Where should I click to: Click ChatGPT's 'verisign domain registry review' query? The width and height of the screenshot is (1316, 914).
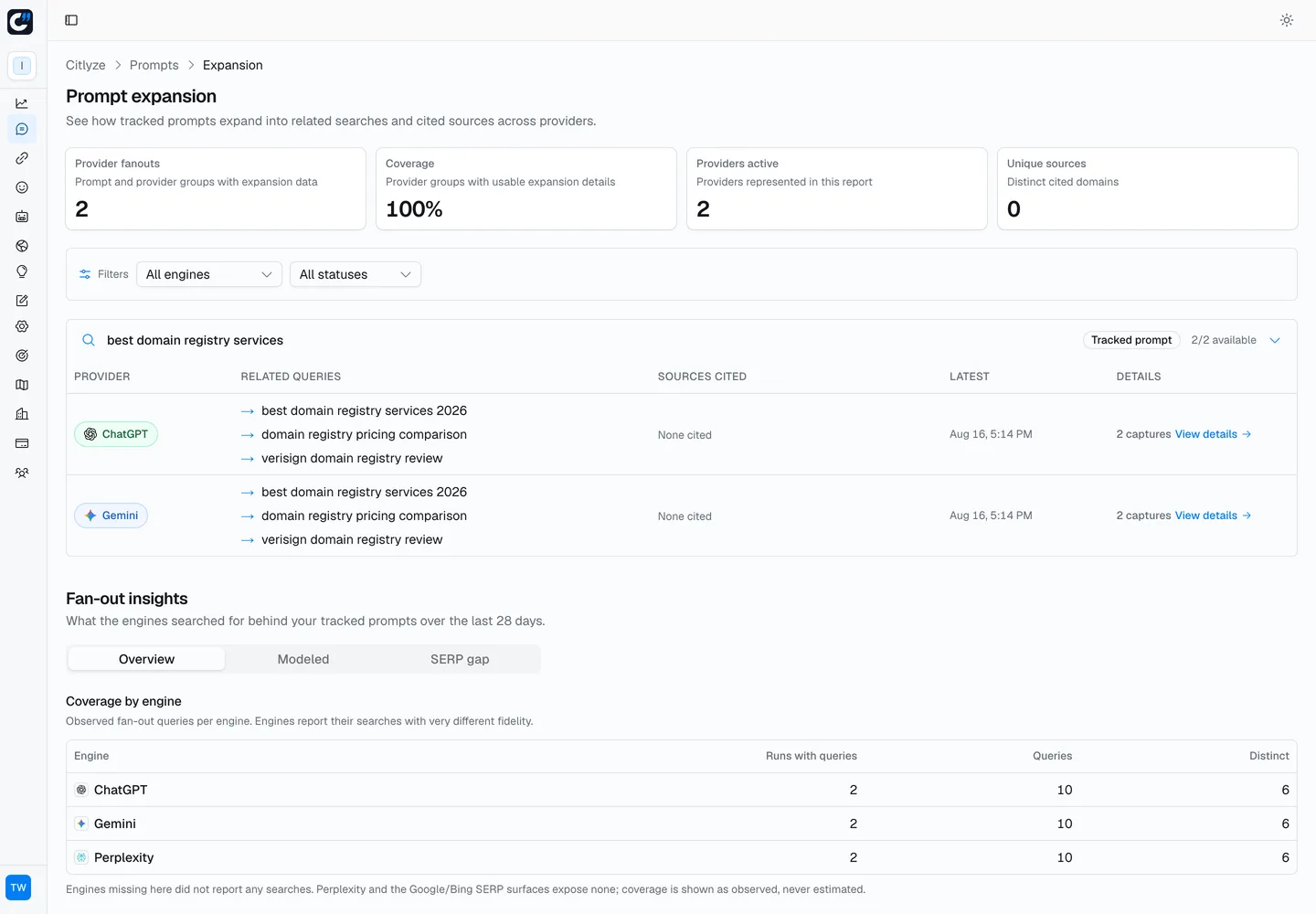(x=352, y=458)
